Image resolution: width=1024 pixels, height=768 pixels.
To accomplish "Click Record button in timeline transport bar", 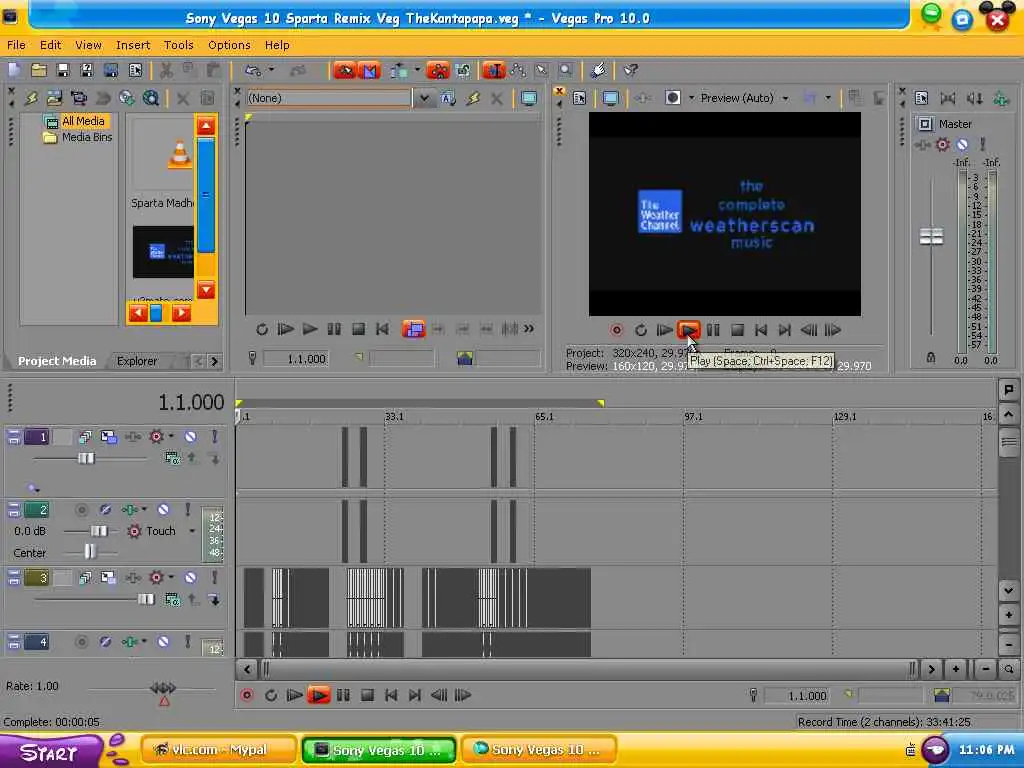I will pos(247,695).
